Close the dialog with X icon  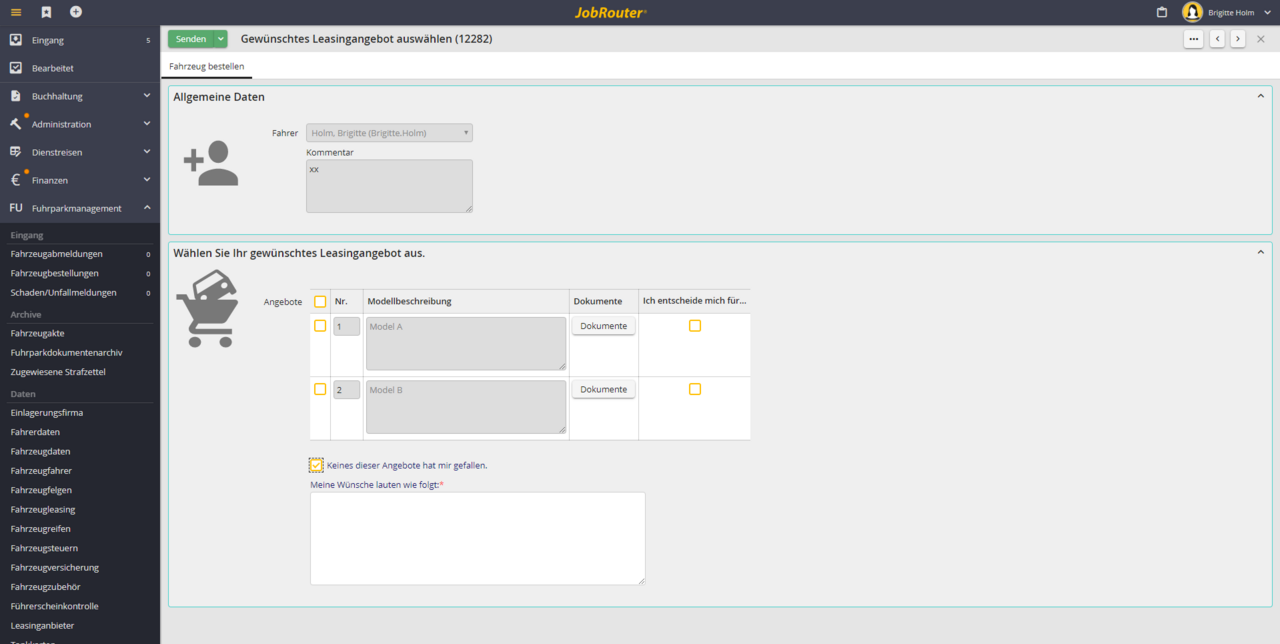coord(1260,39)
